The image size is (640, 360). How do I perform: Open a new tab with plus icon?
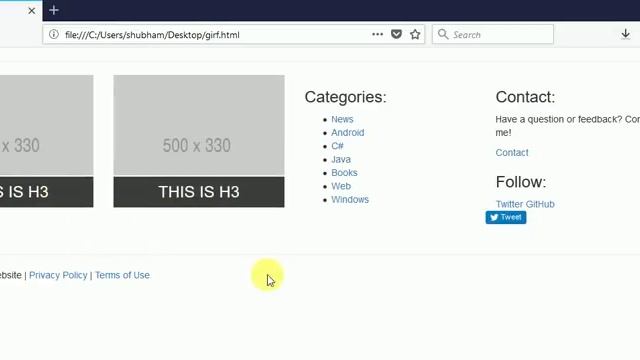[x=54, y=10]
